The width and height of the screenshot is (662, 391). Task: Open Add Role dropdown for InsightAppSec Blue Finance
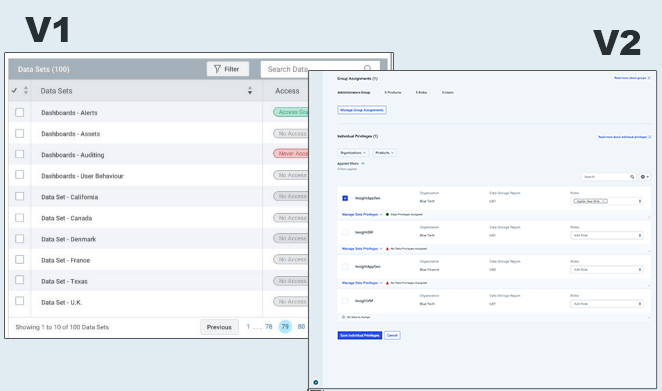point(607,269)
